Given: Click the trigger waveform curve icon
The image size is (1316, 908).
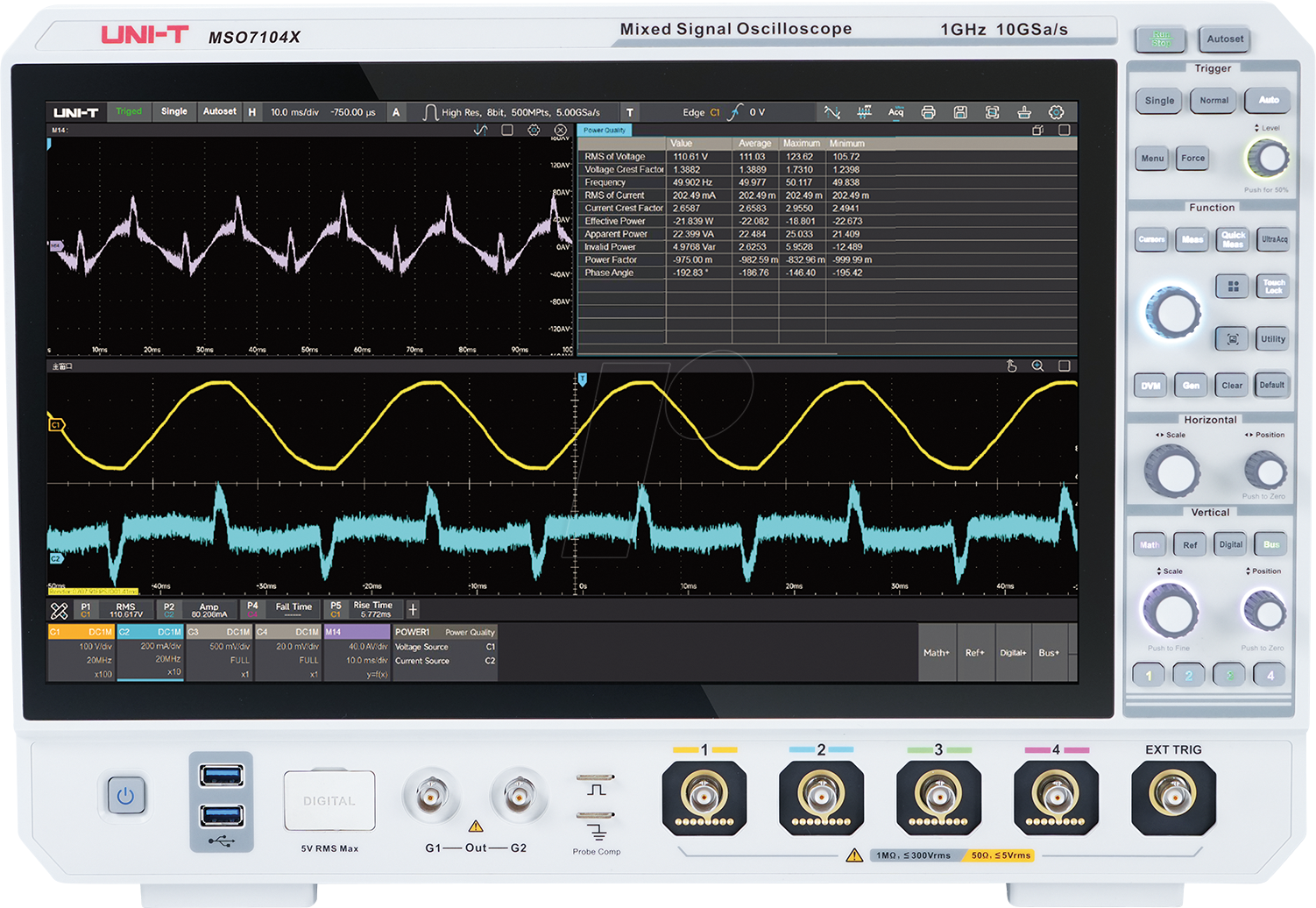Looking at the screenshot, I should (x=832, y=112).
